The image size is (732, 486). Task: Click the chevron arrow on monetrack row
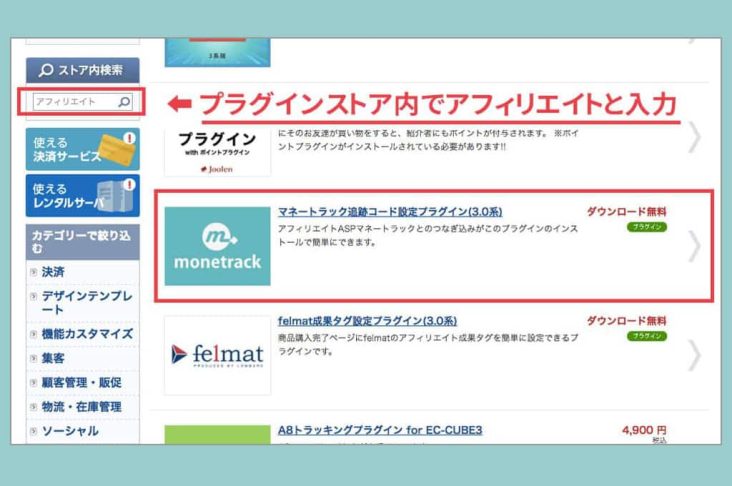pos(695,246)
